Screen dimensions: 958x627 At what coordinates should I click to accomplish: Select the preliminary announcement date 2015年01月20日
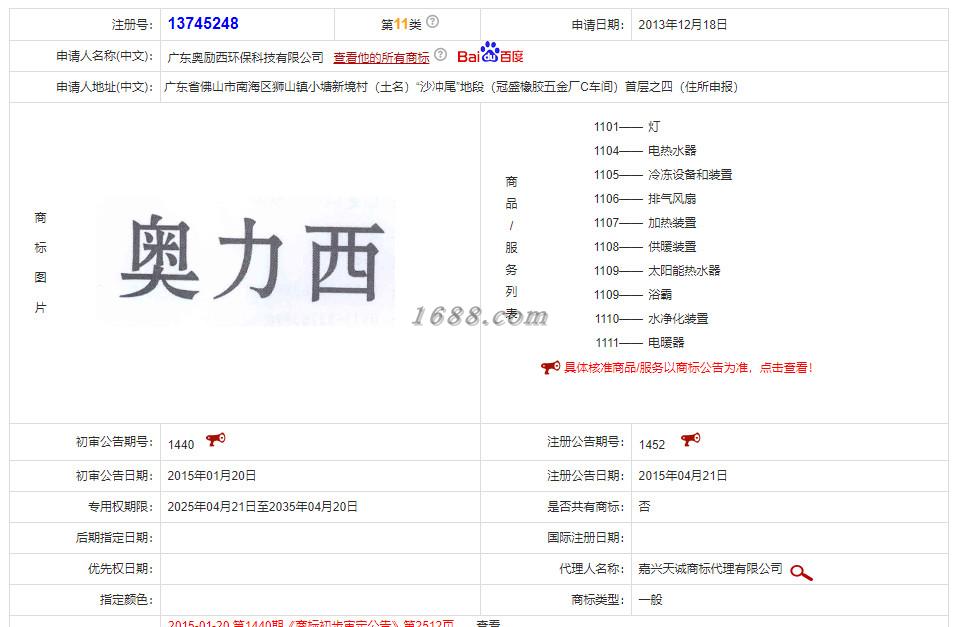coord(211,475)
